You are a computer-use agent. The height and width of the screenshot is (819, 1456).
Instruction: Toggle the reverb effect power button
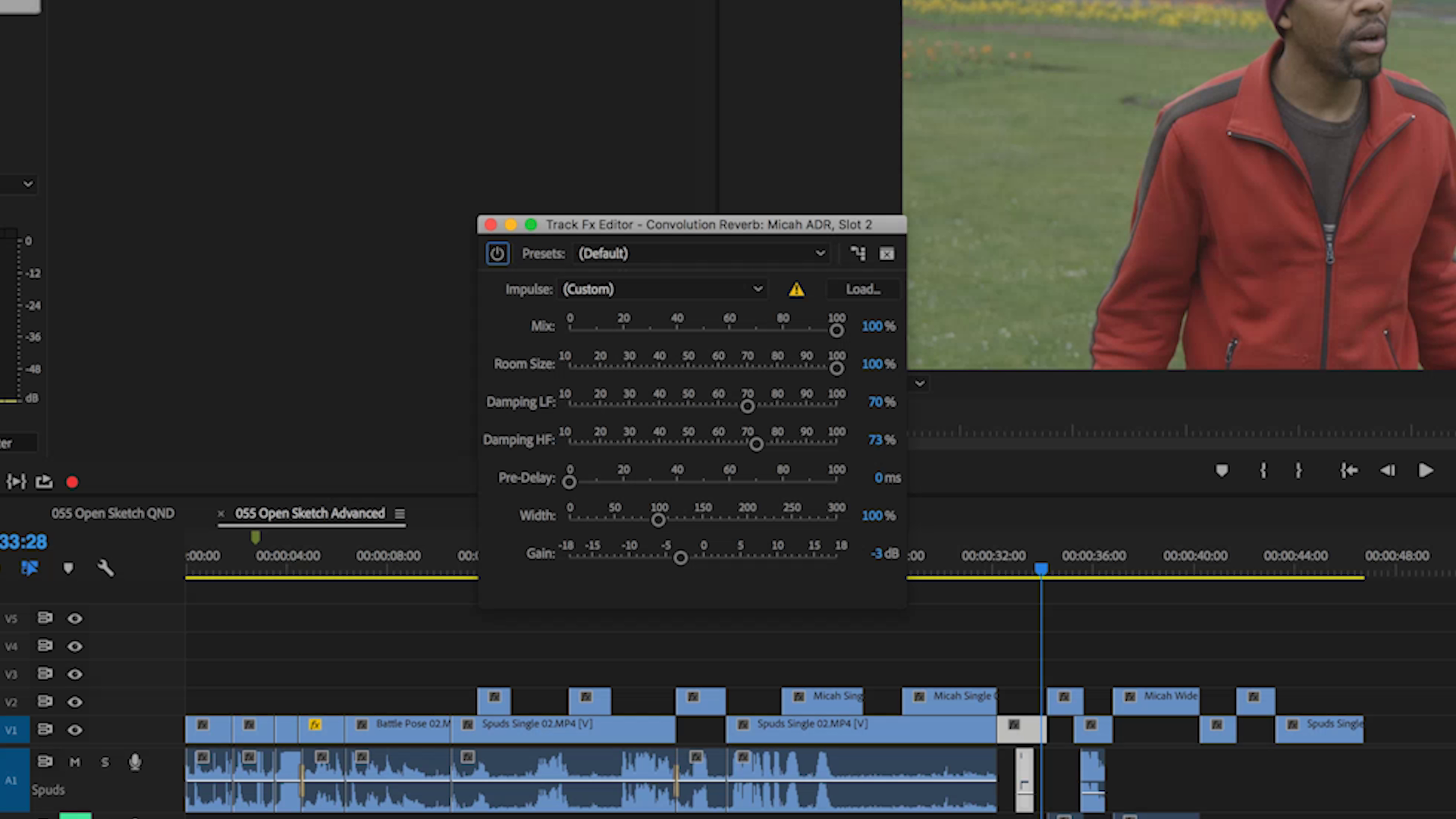coord(497,253)
